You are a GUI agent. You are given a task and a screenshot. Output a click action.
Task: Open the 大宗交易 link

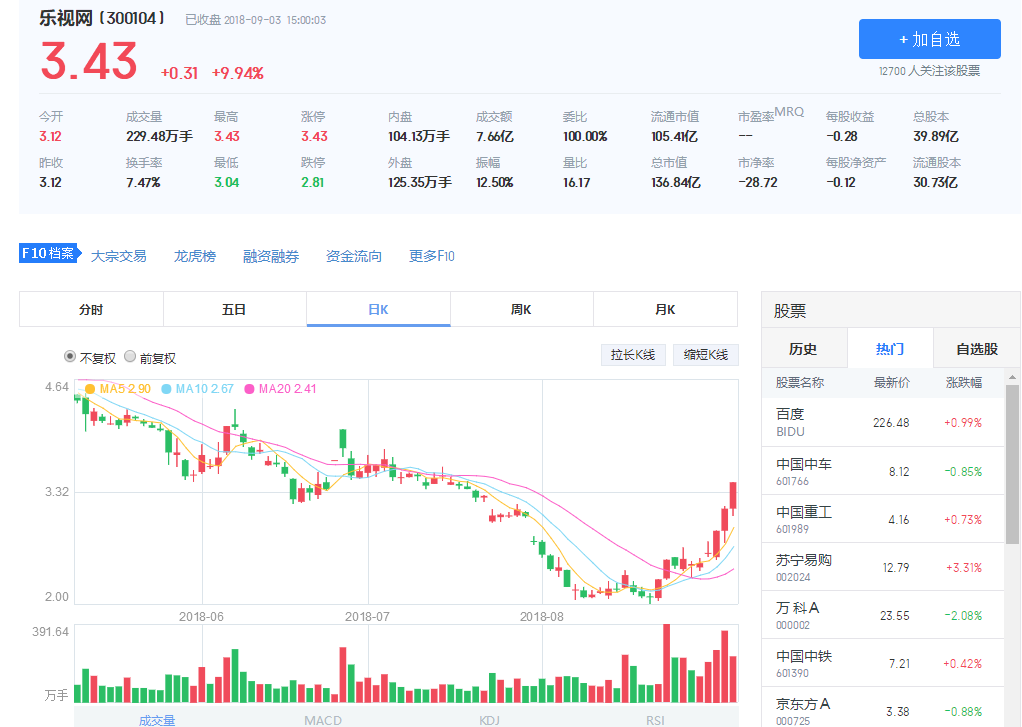coord(119,256)
